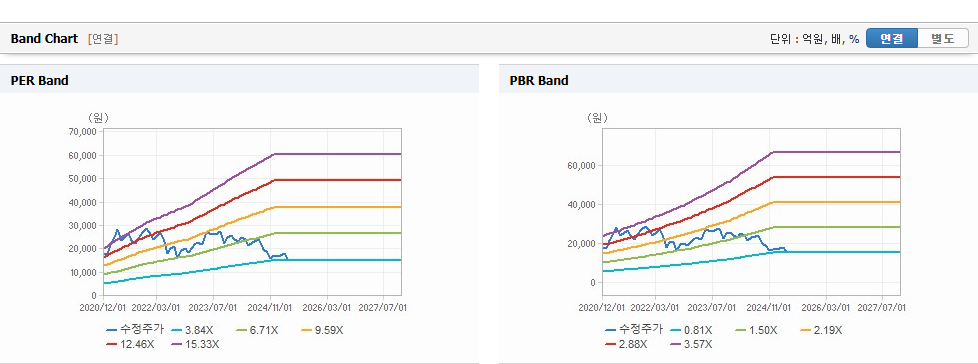Toggle the 15.33X legend entry
This screenshot has width=978, height=364.
(x=195, y=344)
